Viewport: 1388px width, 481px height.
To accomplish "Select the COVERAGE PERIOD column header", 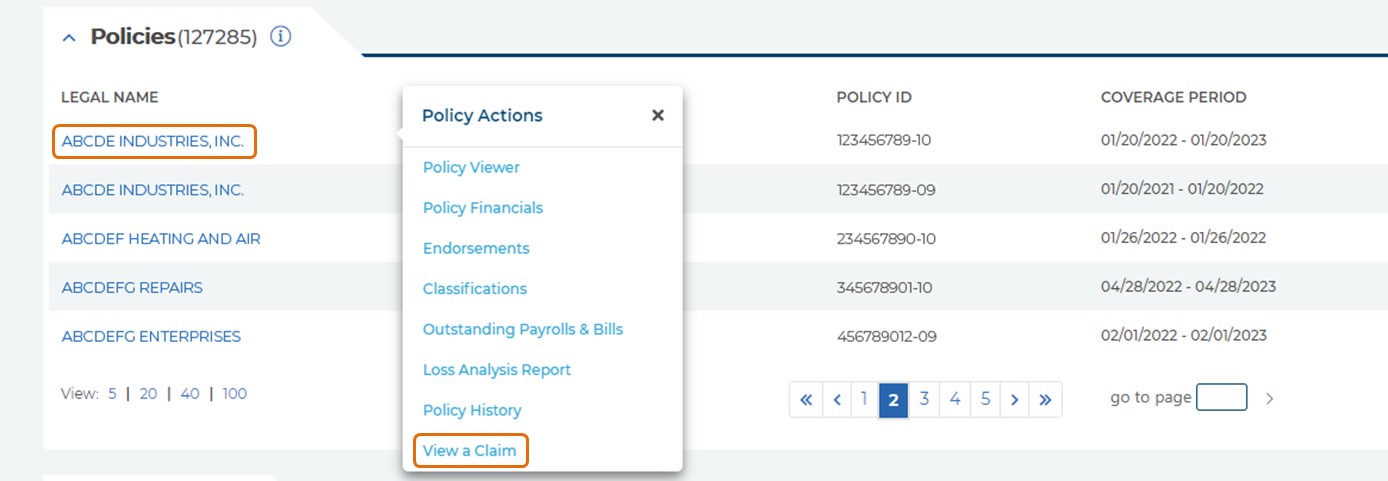I will 1174,97.
